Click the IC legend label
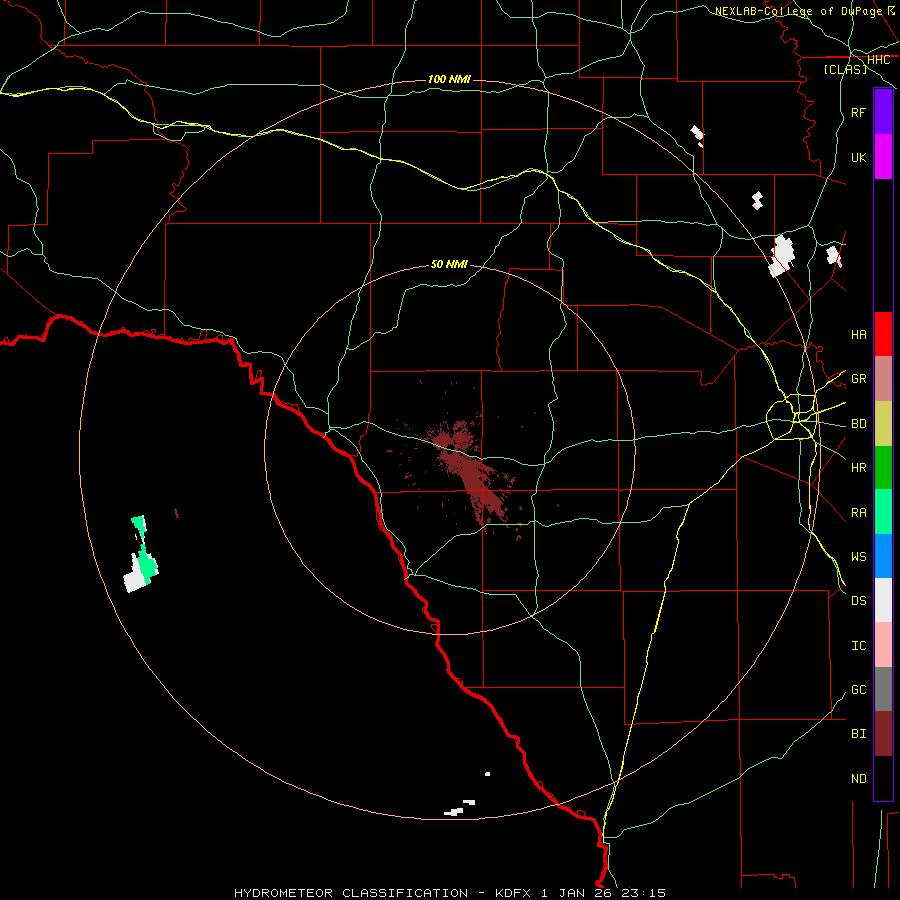The height and width of the screenshot is (900, 900). pyautogui.click(x=858, y=646)
